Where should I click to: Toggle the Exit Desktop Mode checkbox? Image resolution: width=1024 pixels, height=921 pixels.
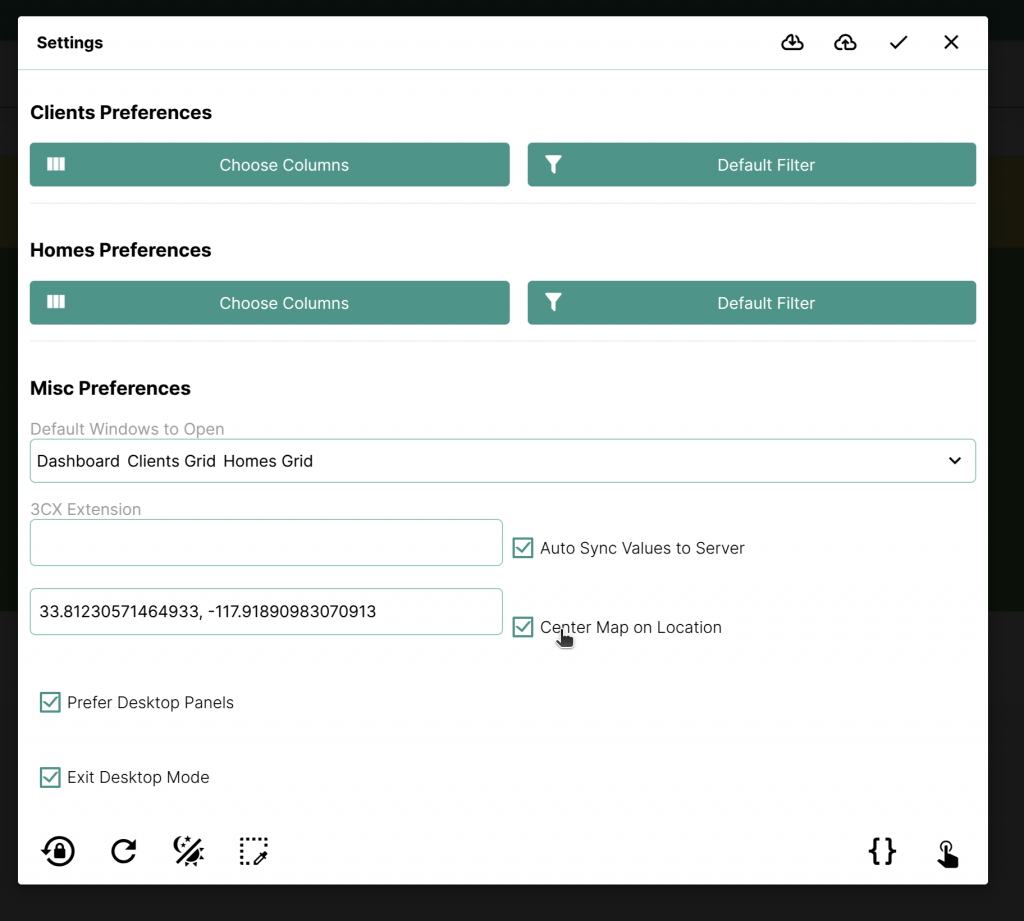pos(50,777)
